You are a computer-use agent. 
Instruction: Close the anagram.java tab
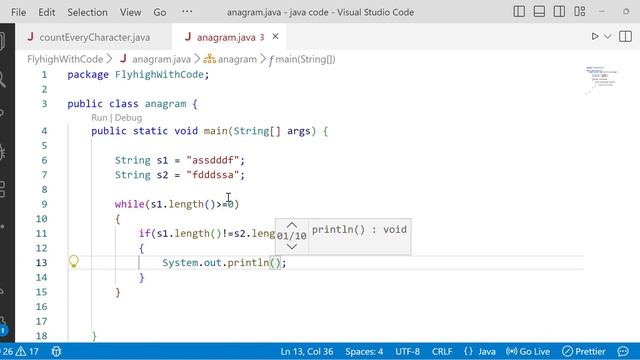276,37
